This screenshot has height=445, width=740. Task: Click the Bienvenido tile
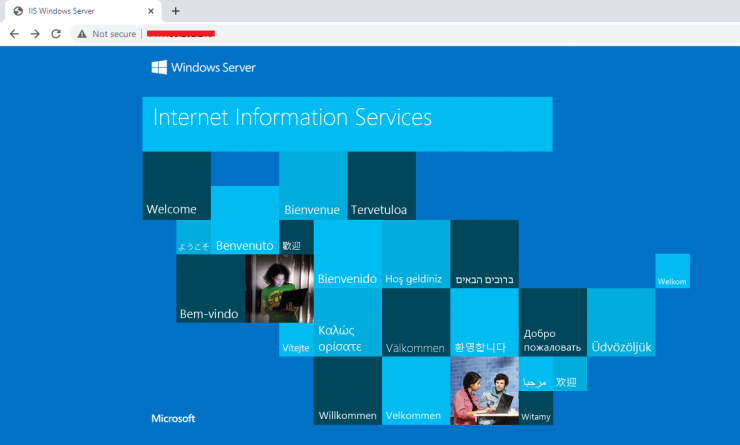(348, 254)
